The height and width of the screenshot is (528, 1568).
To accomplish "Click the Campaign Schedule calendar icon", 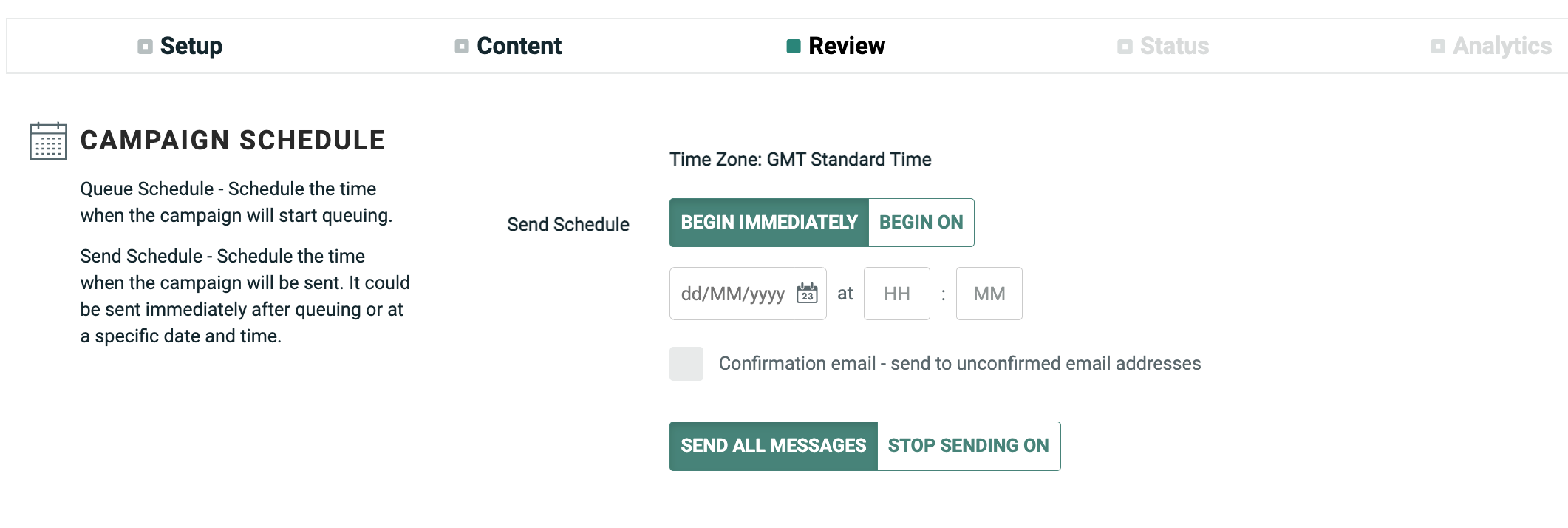I will (x=48, y=141).
